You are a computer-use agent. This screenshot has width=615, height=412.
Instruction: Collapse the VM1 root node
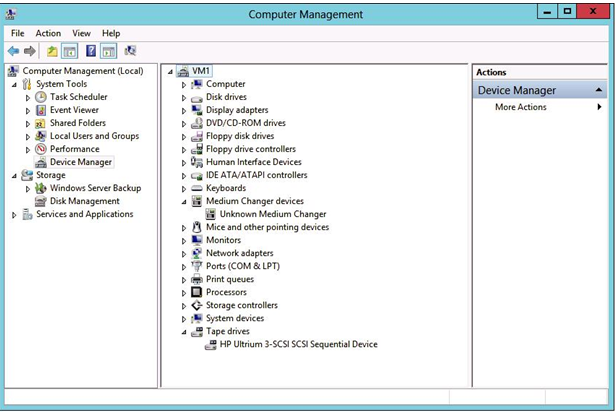tap(170, 72)
